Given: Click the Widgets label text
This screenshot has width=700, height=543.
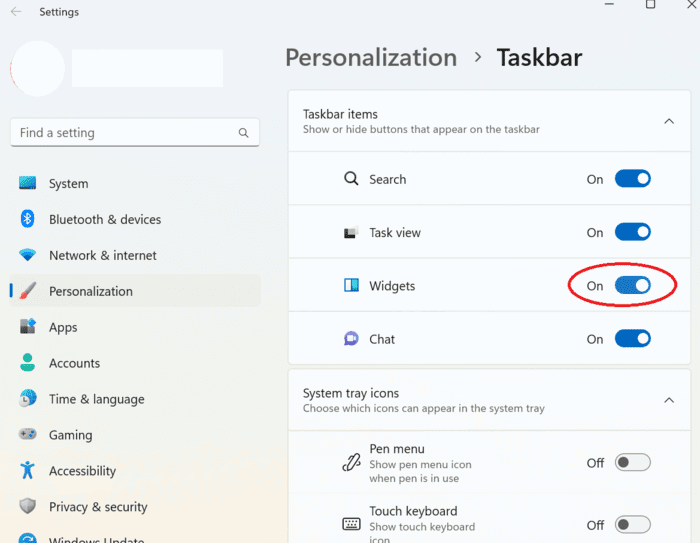Looking at the screenshot, I should 392,286.
